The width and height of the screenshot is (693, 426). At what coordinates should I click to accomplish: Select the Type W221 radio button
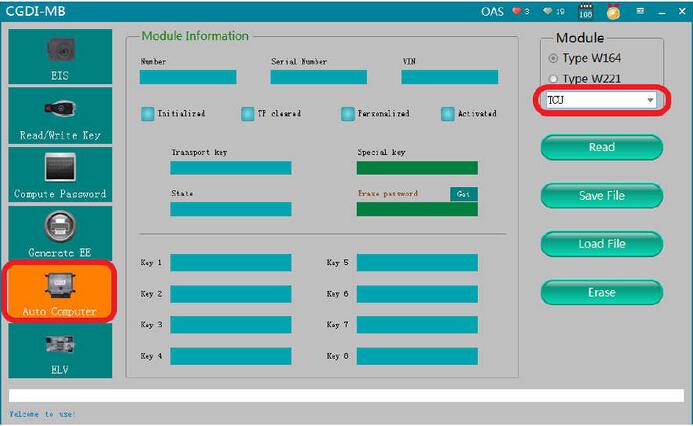pos(553,79)
